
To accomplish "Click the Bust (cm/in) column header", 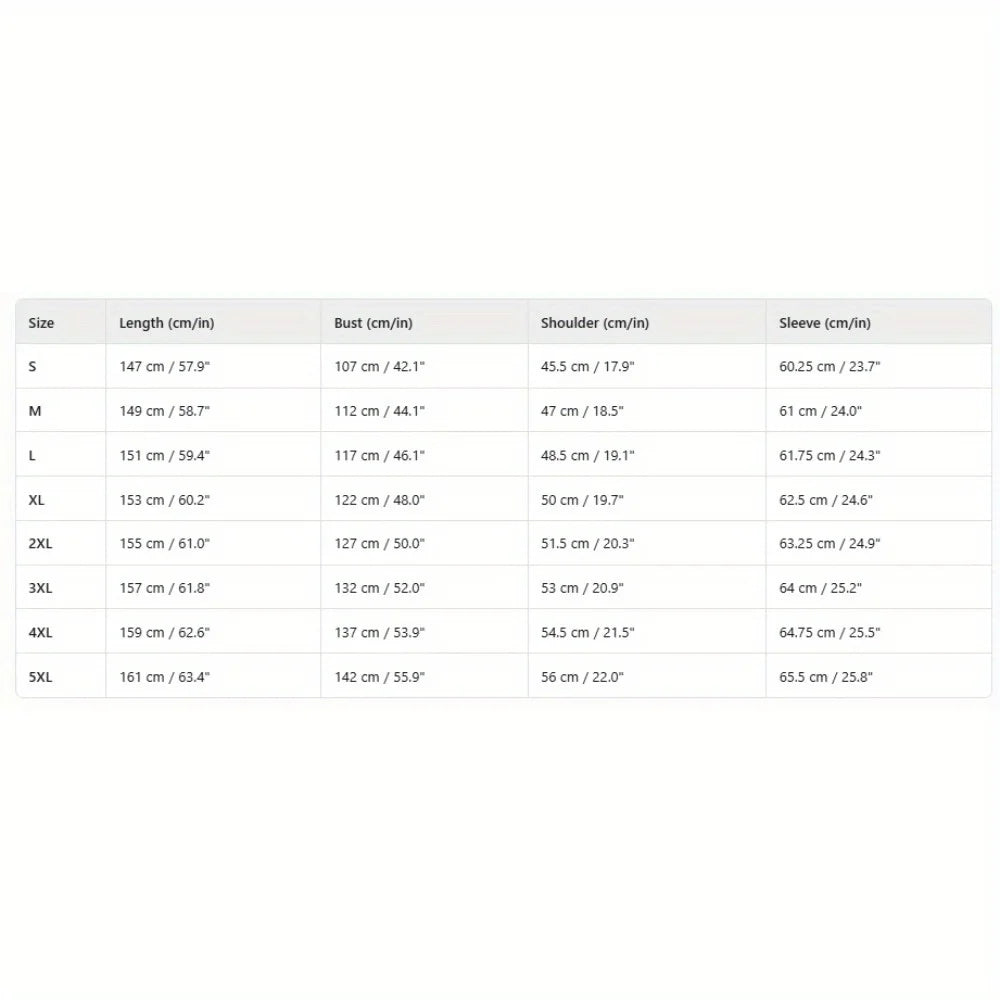I will click(373, 323).
